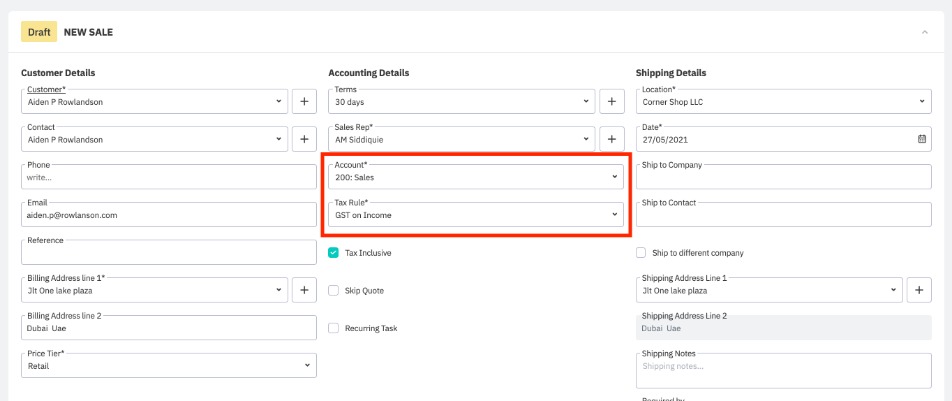952x401 pixels.
Task: Tick the Recurring Task checkbox
Action: (x=334, y=328)
